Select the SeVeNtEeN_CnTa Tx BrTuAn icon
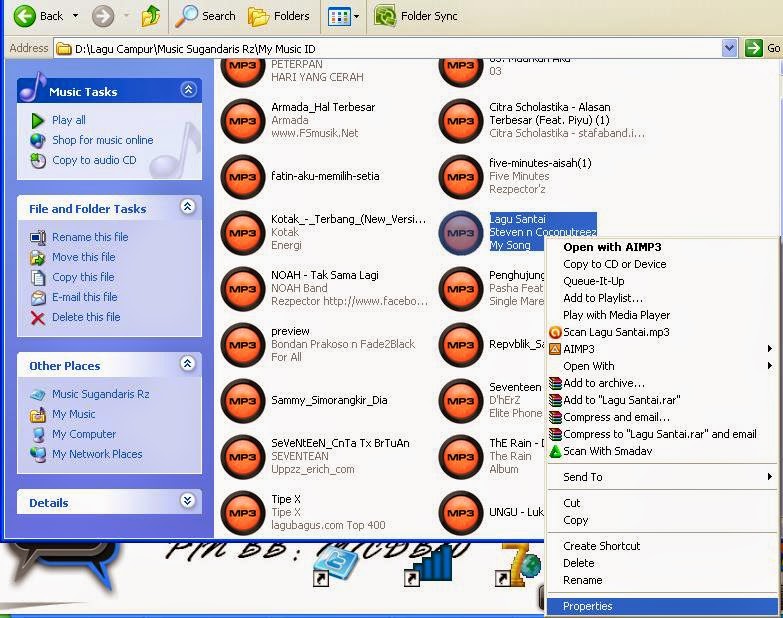The width and height of the screenshot is (783, 618). [243, 456]
